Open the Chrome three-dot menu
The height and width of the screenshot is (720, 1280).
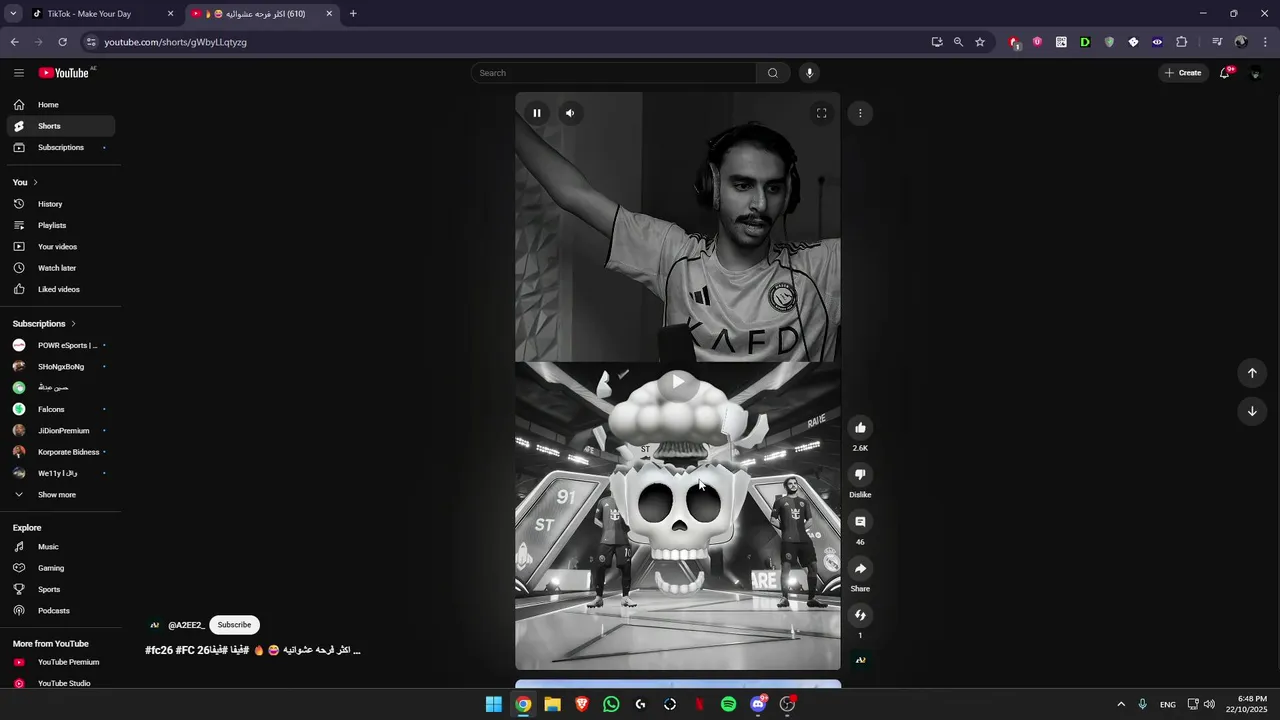[1266, 42]
